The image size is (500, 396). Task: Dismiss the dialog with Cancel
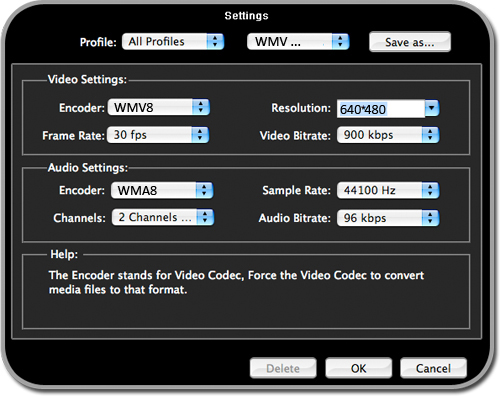[433, 368]
